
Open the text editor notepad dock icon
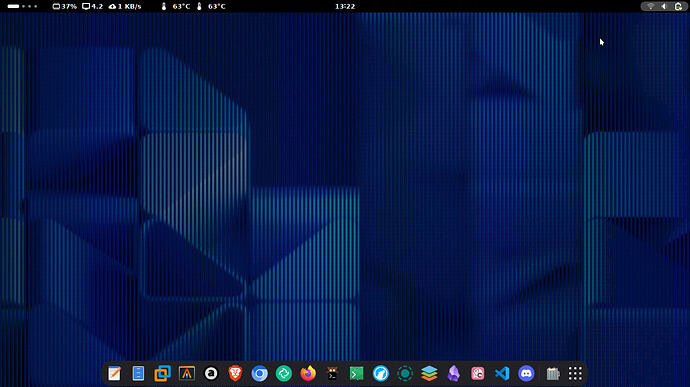(x=114, y=373)
